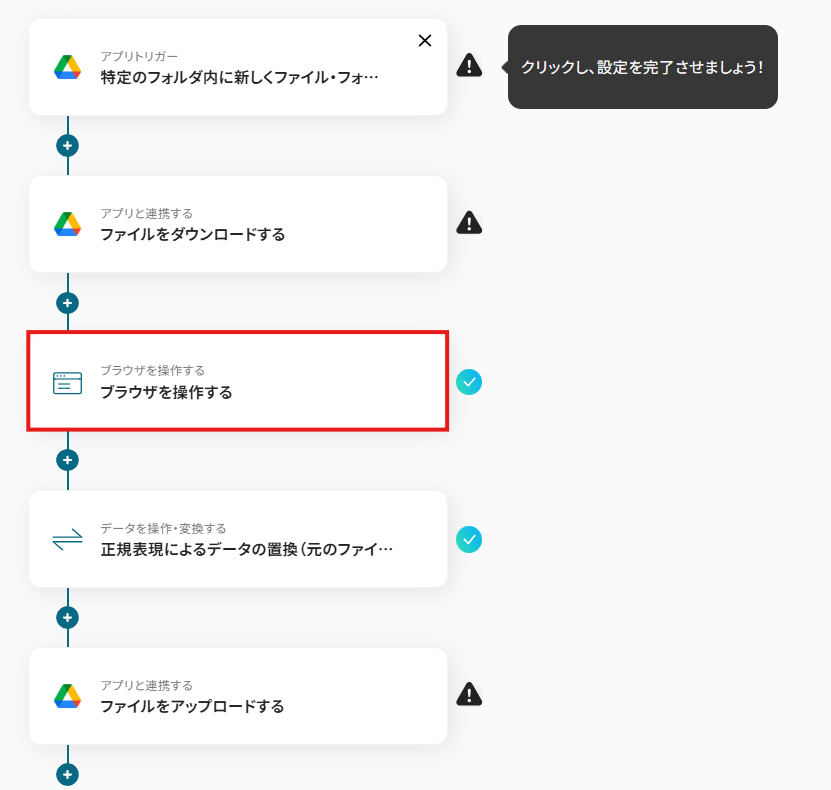Screen dimensions: 831x790
Task: Open the ファイルをダウンロードする step
Action: [x=238, y=224]
